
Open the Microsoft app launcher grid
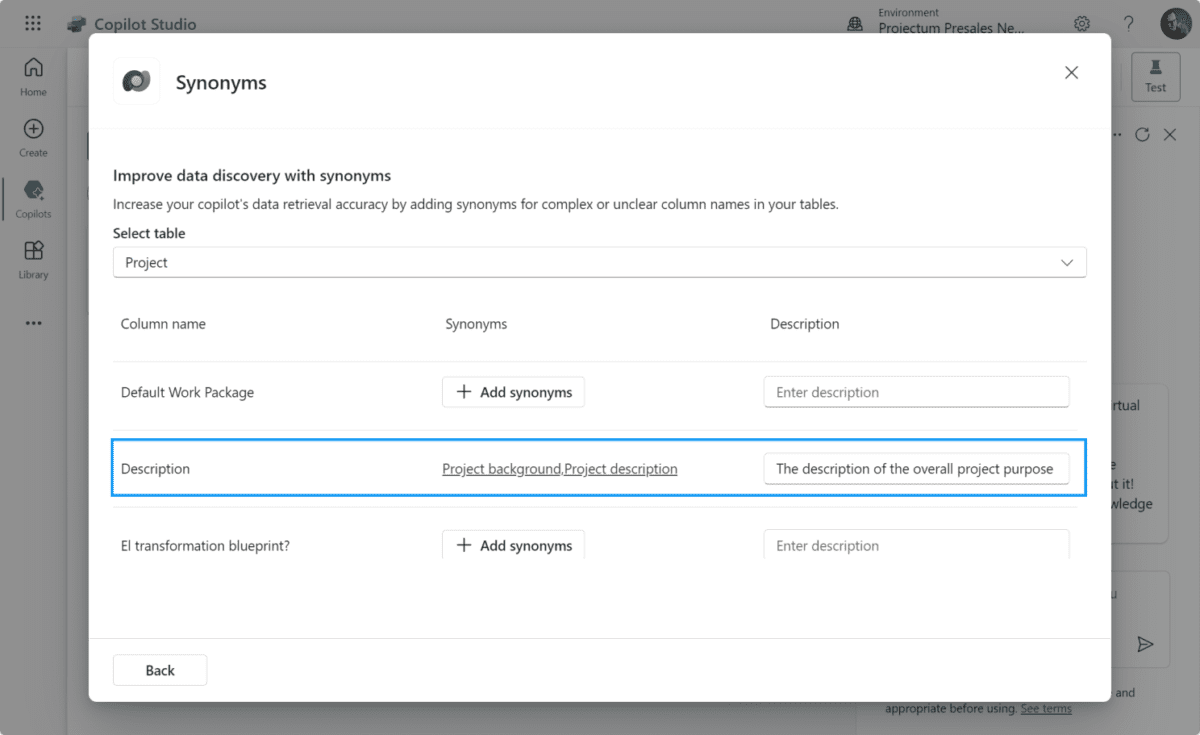click(x=33, y=22)
